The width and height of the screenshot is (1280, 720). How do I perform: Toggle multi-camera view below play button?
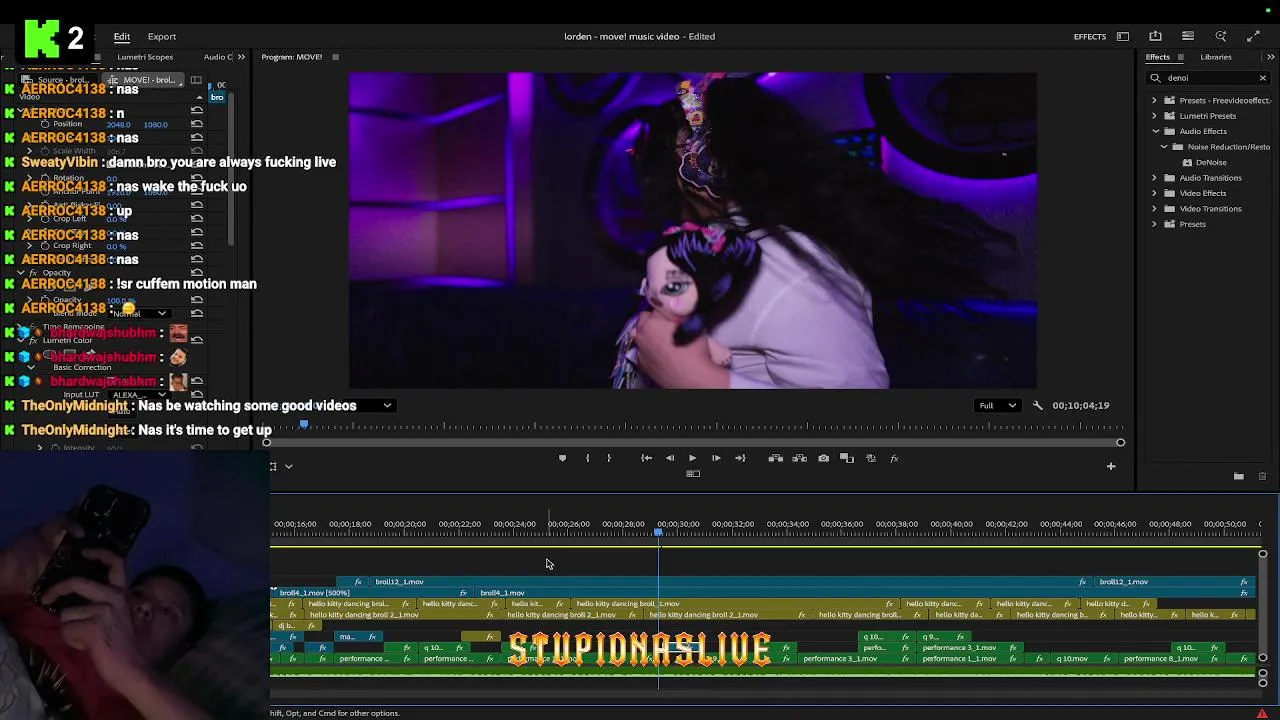(x=692, y=474)
